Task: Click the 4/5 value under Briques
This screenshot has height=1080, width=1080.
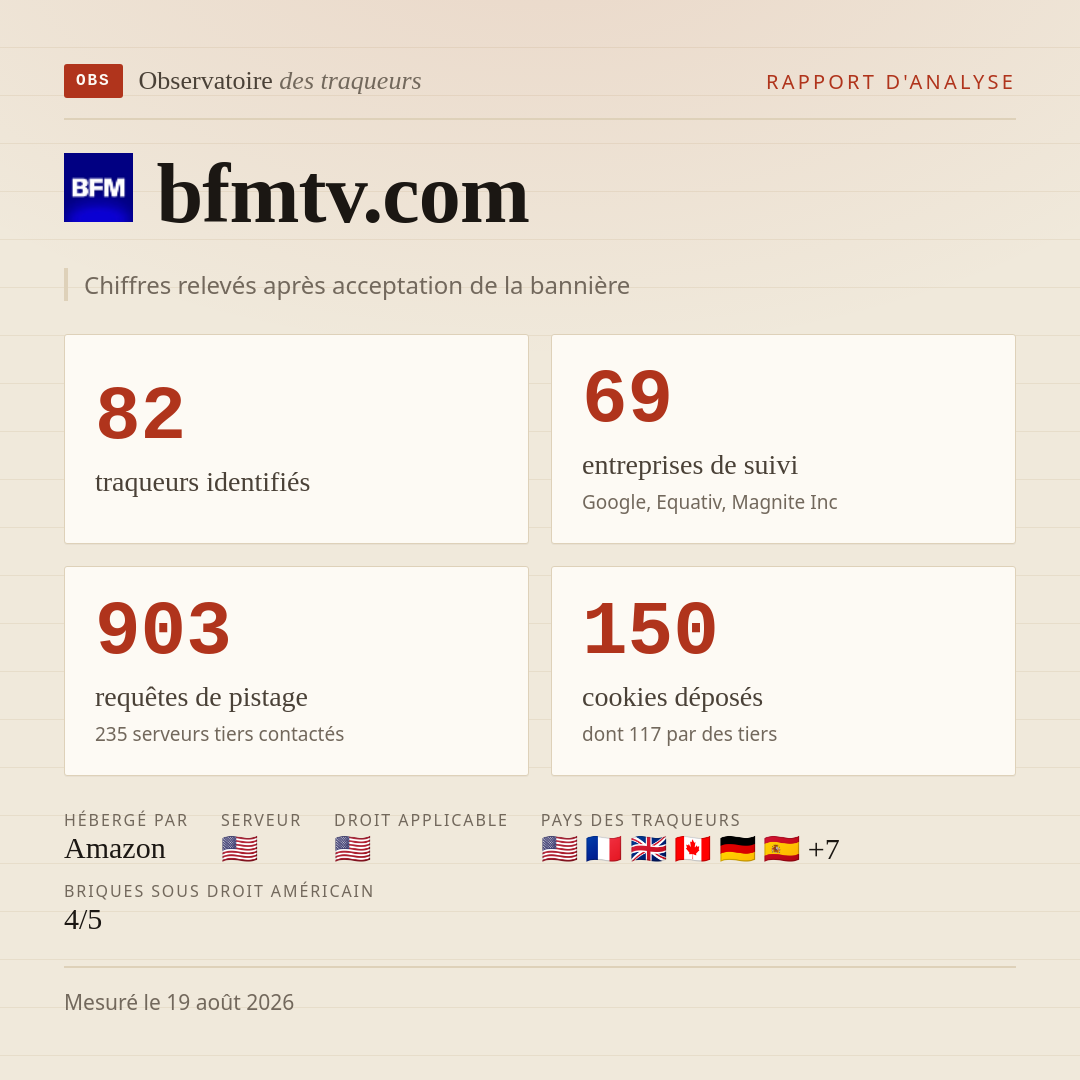Action: click(x=83, y=920)
